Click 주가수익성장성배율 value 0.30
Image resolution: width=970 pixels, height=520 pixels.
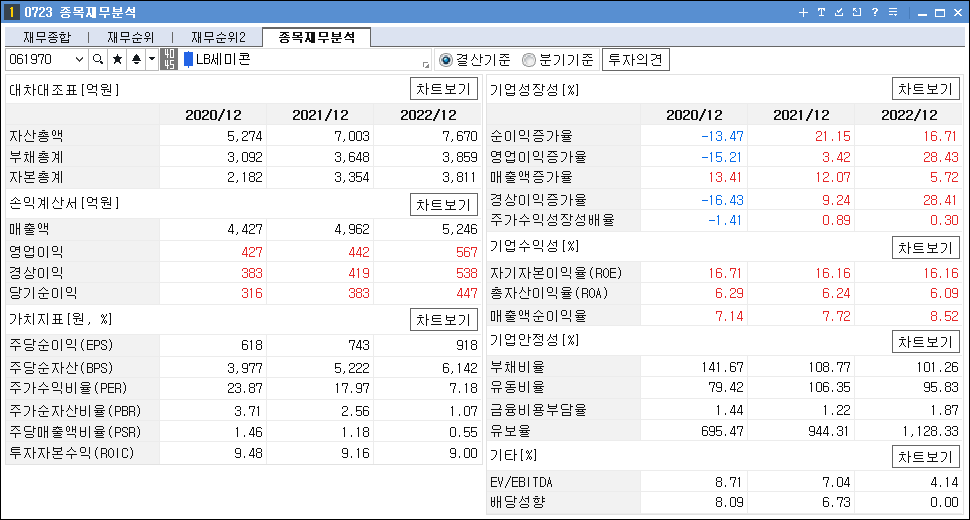click(x=944, y=220)
